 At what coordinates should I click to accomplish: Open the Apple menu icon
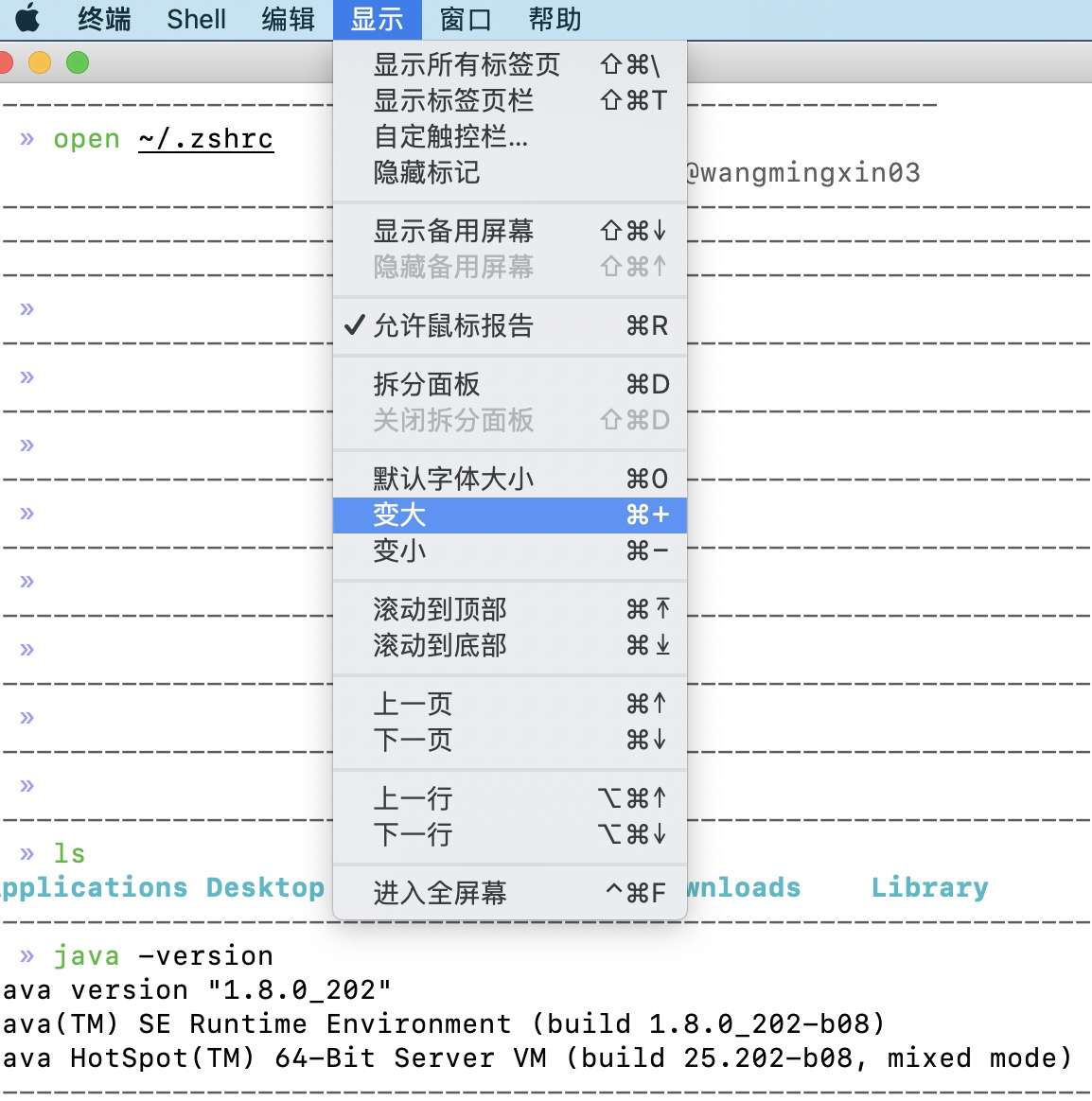pyautogui.click(x=27, y=19)
